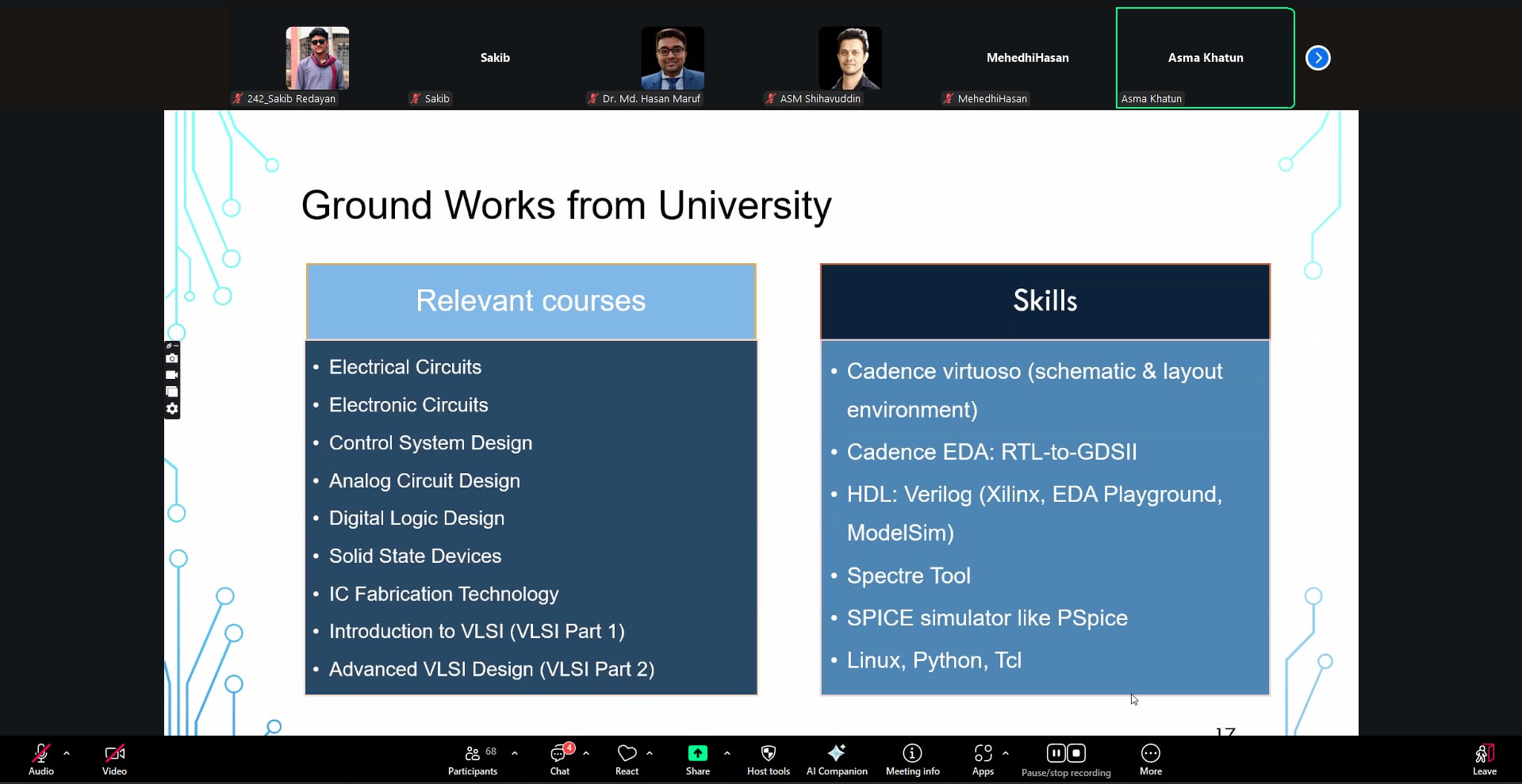Select Dr. Md. Hasan Maruf's video thumbnail
This screenshot has width=1522, height=784.
coord(672,59)
